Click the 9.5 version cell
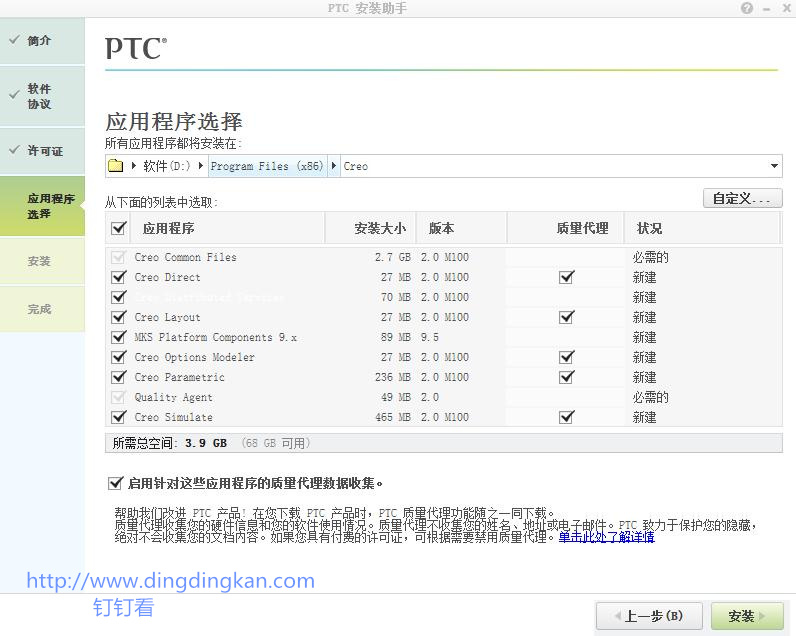Viewport: 796px width, 636px height. 429,337
